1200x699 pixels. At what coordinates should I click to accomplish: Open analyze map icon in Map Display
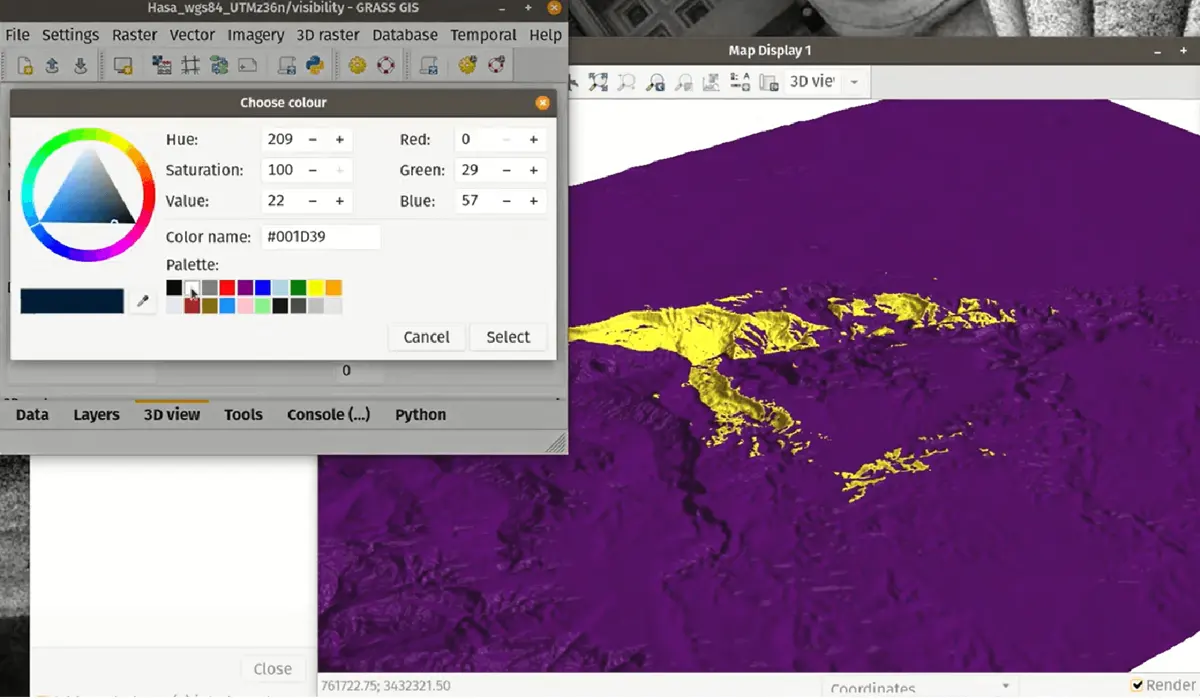click(x=713, y=82)
